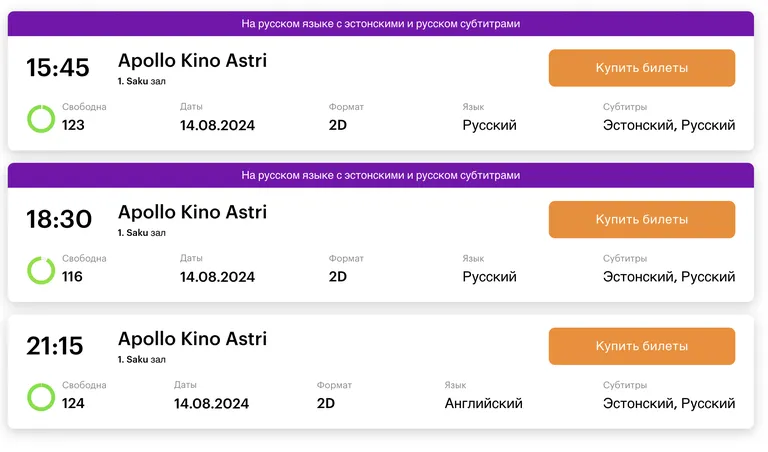Buy tickets for the 18:30 showing

(642, 219)
